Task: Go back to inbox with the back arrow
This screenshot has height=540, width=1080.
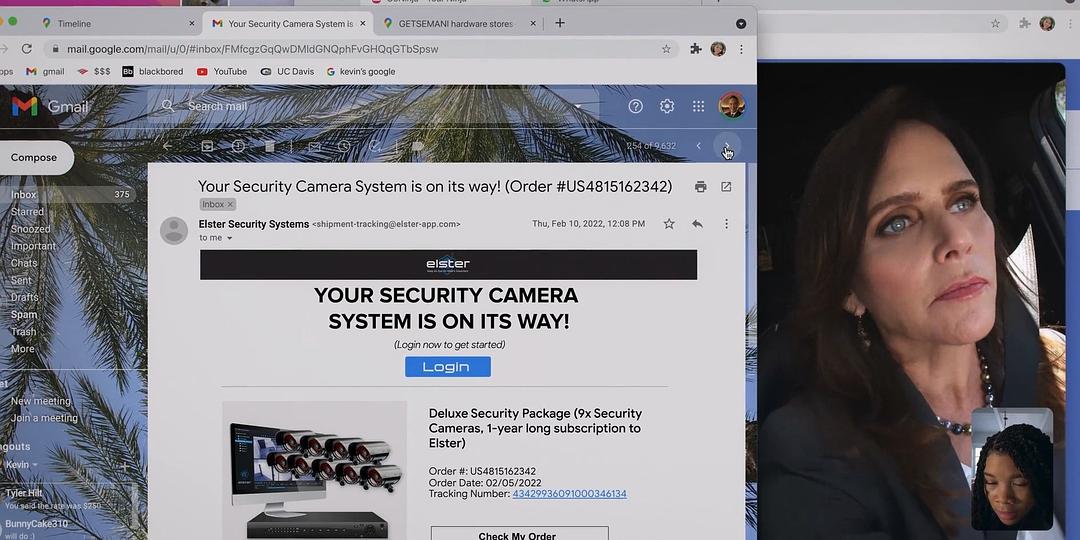Action: (x=167, y=146)
